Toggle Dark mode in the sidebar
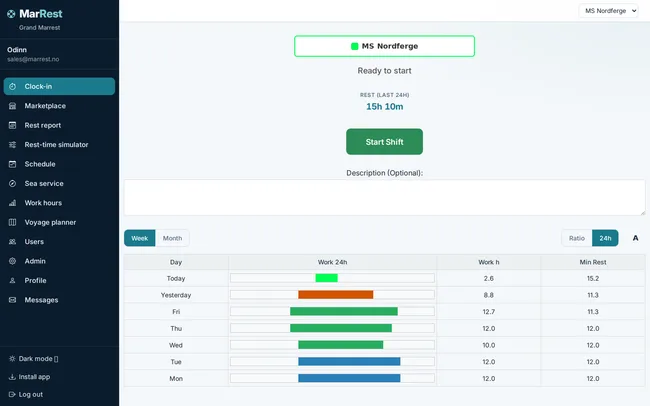This screenshot has width=650, height=406. coord(34,359)
